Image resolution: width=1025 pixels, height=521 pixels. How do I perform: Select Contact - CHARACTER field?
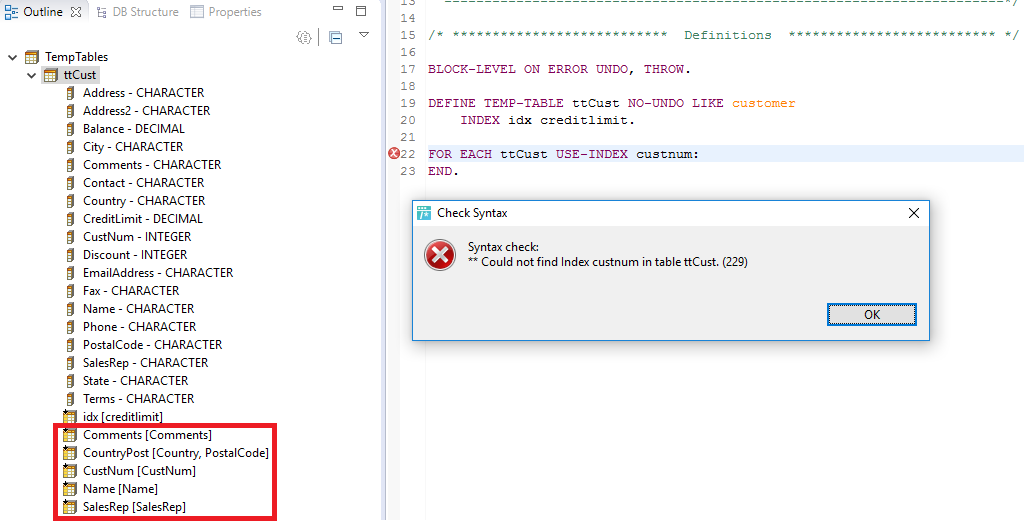pos(143,182)
